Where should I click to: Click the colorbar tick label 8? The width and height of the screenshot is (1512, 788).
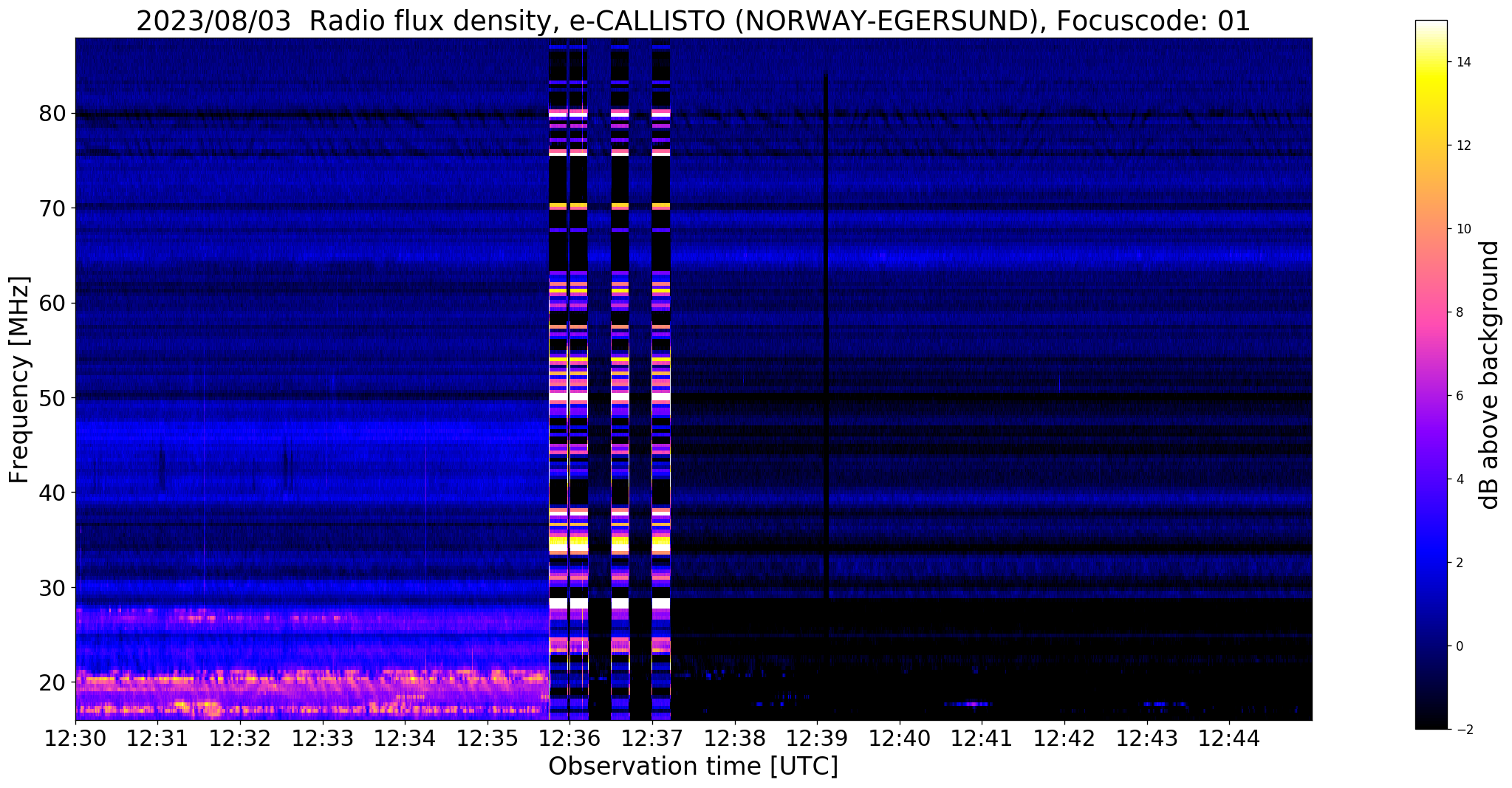(x=1460, y=312)
